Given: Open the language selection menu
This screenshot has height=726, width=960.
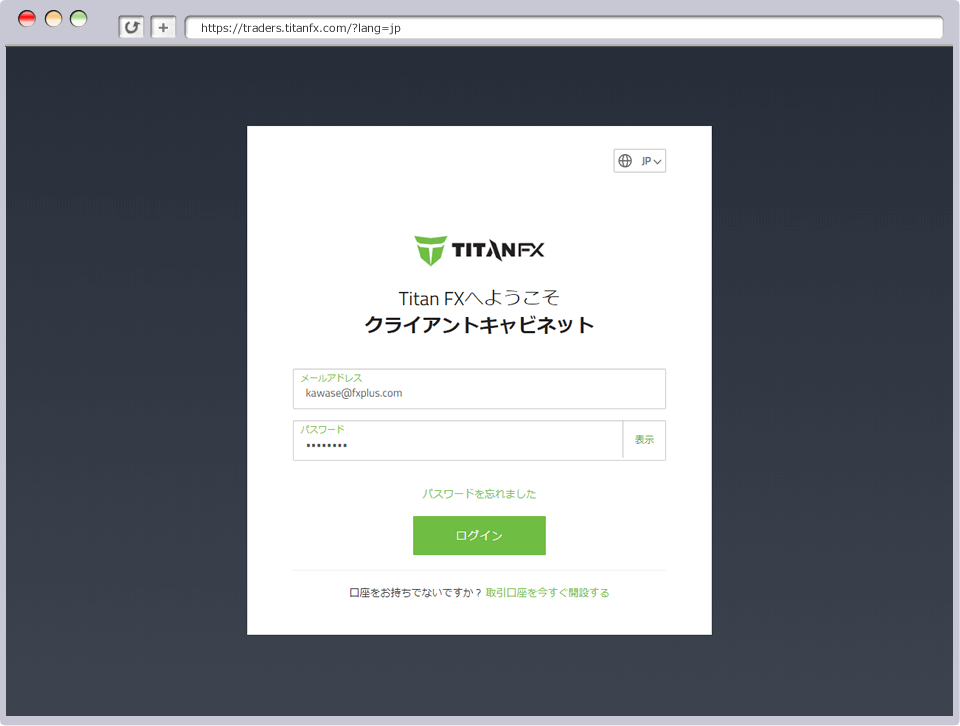Looking at the screenshot, I should [x=639, y=160].
